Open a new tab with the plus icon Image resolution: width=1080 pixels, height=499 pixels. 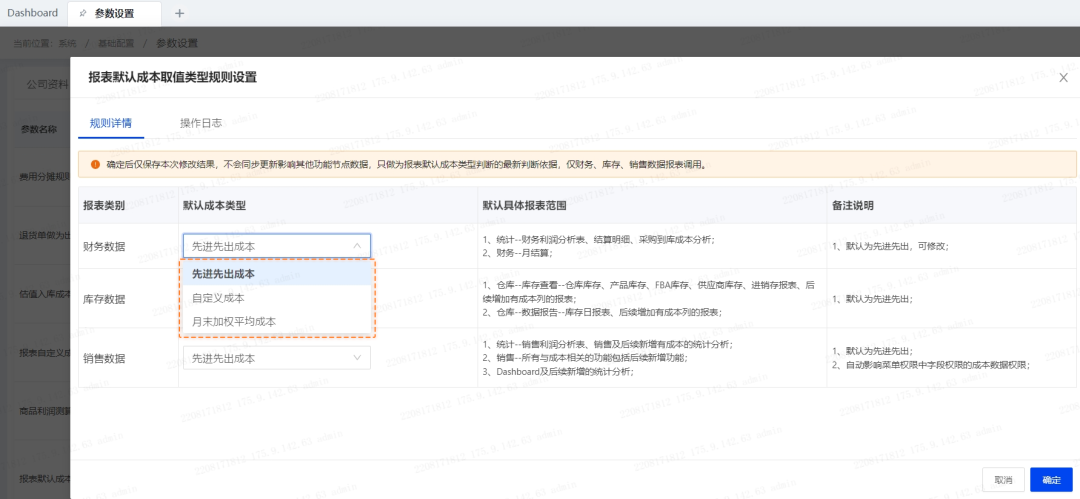point(179,13)
